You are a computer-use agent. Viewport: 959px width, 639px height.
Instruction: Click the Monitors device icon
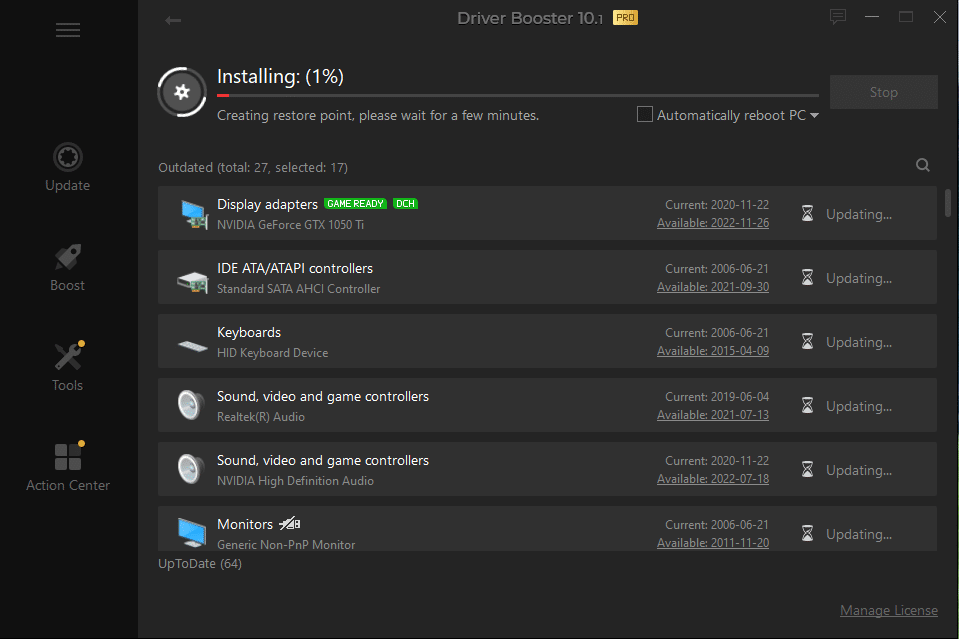(192, 533)
